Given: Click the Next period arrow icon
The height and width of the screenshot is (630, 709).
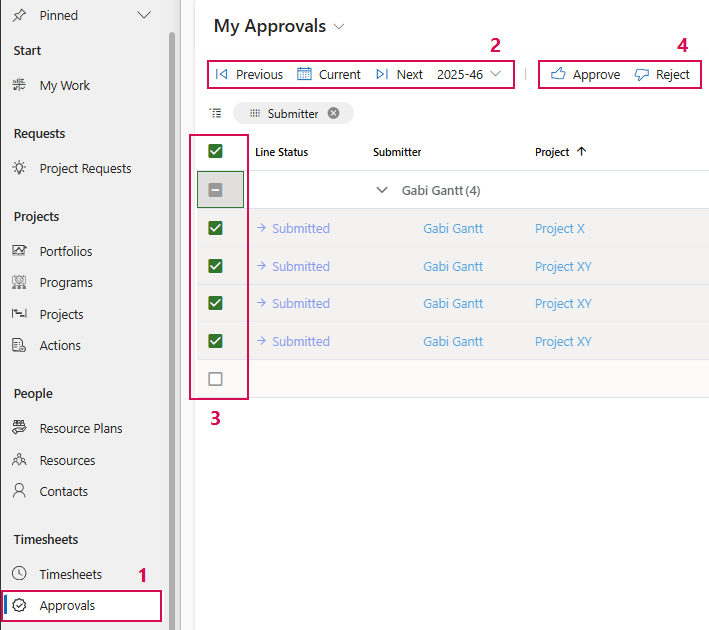Looking at the screenshot, I should pos(382,74).
